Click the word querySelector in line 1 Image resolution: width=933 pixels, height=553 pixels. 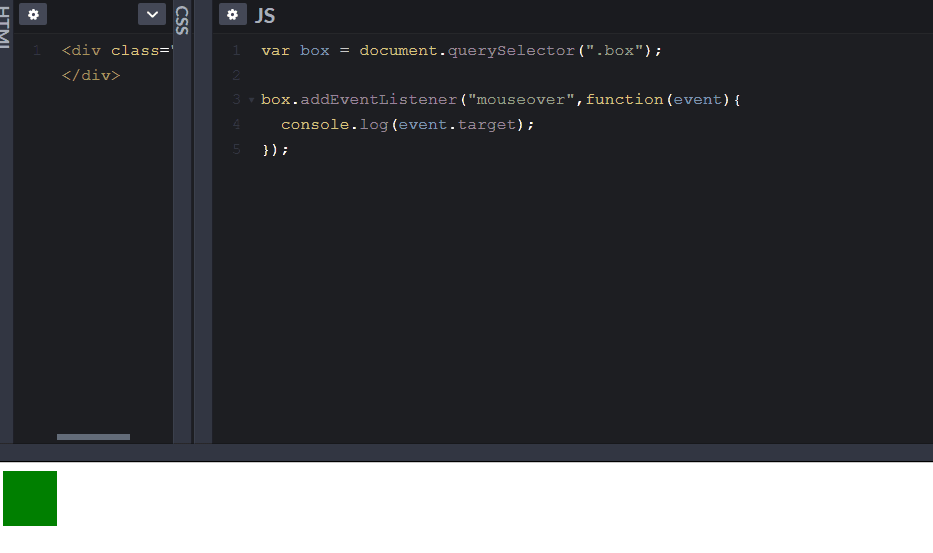pos(511,51)
